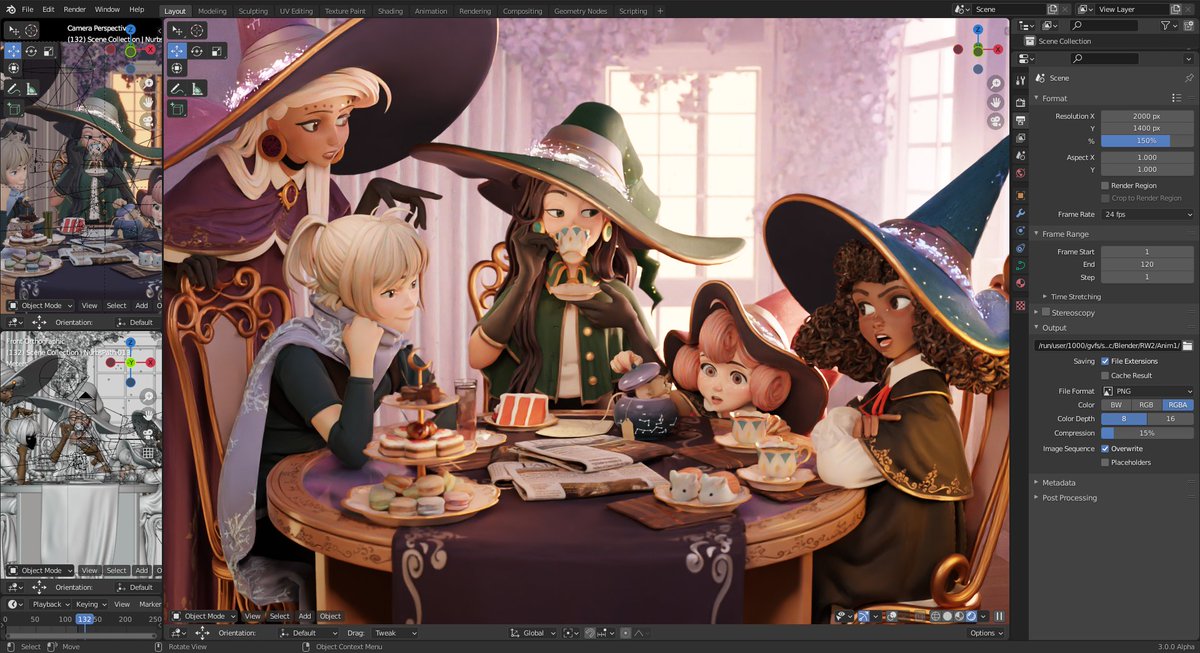This screenshot has width=1200, height=653.
Task: Select the Add Cube tool in main viewport
Action: coord(177,107)
